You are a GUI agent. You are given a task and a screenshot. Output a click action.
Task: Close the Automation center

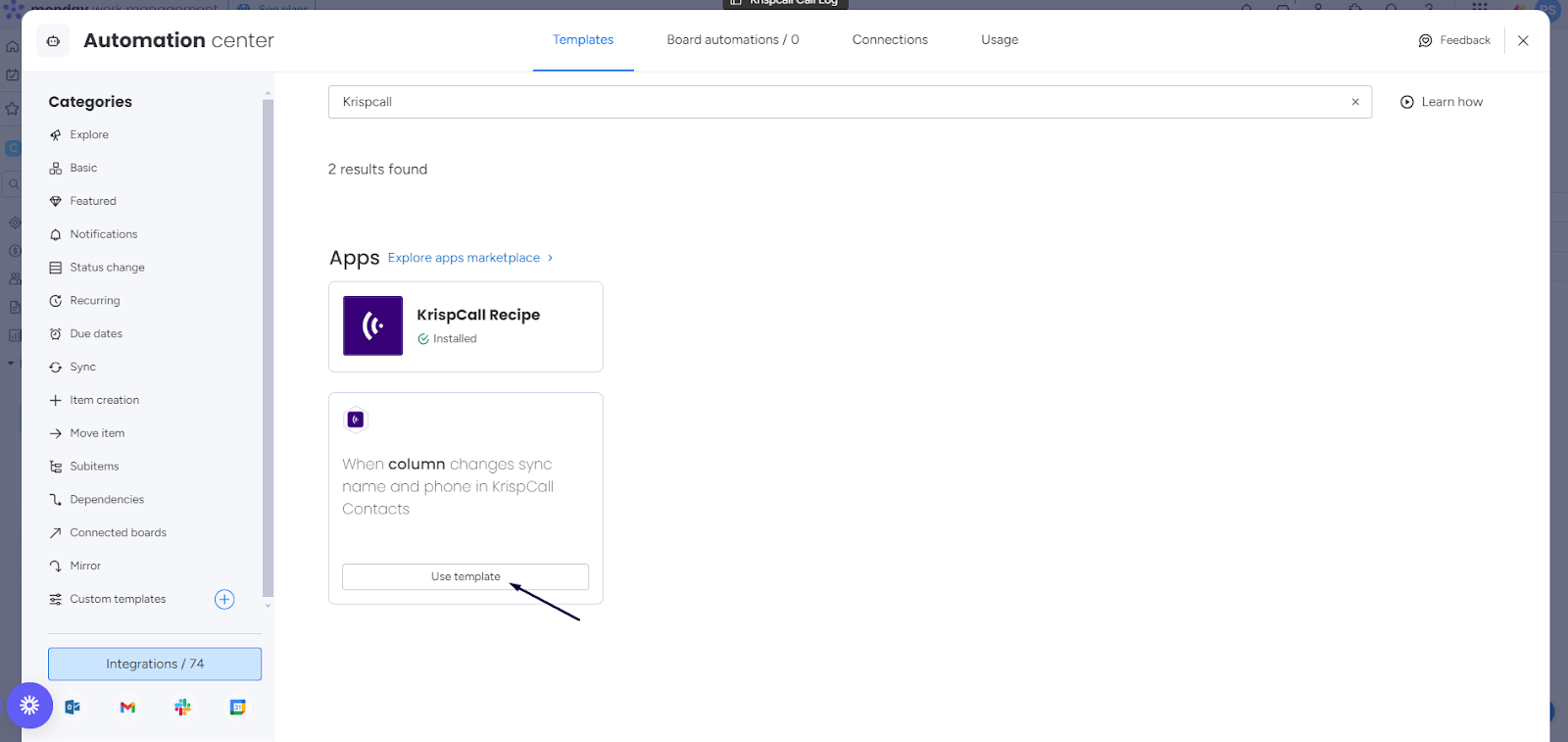1523,41
